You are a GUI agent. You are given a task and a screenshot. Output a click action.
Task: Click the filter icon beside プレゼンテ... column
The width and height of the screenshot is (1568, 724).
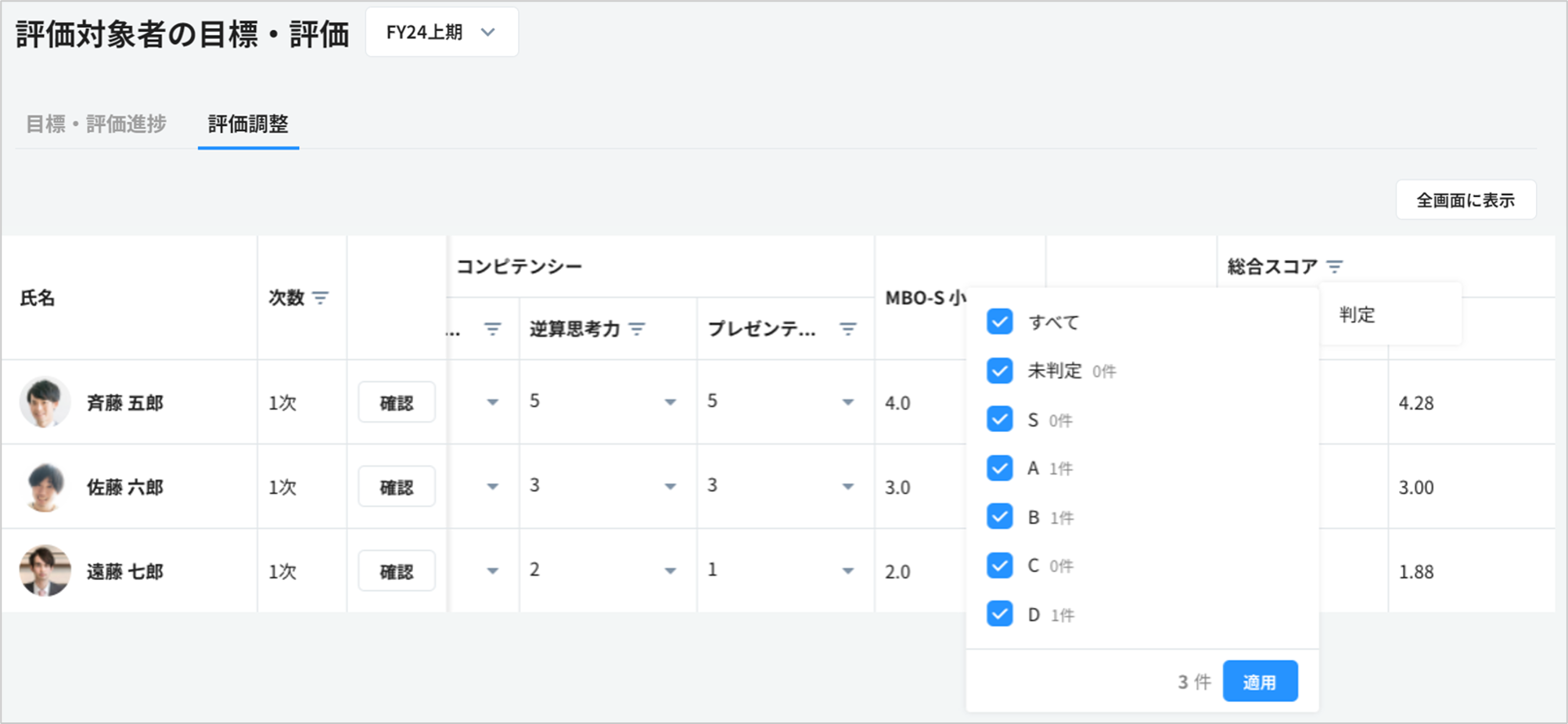click(847, 329)
